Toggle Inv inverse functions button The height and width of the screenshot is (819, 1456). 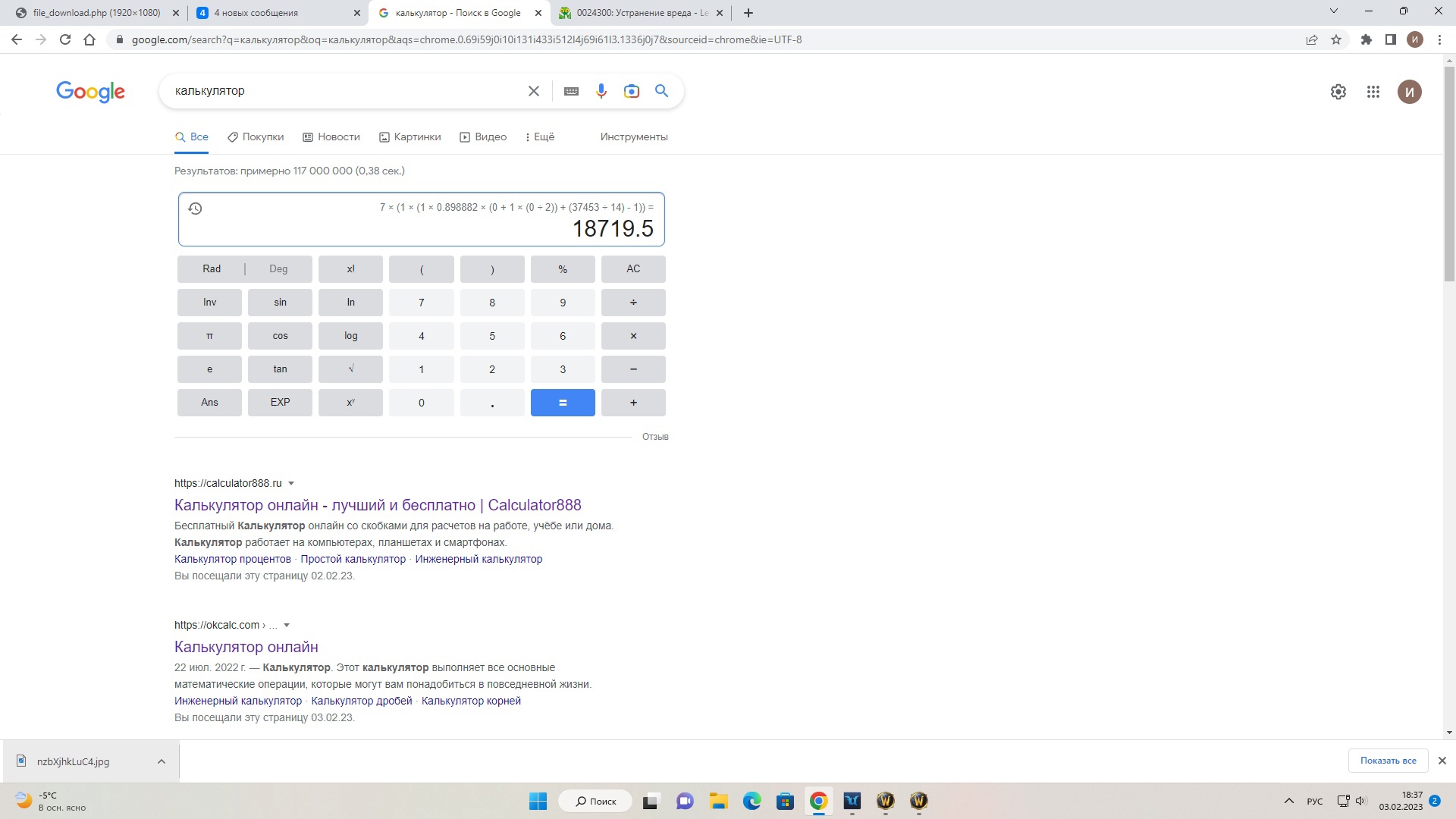(x=209, y=303)
